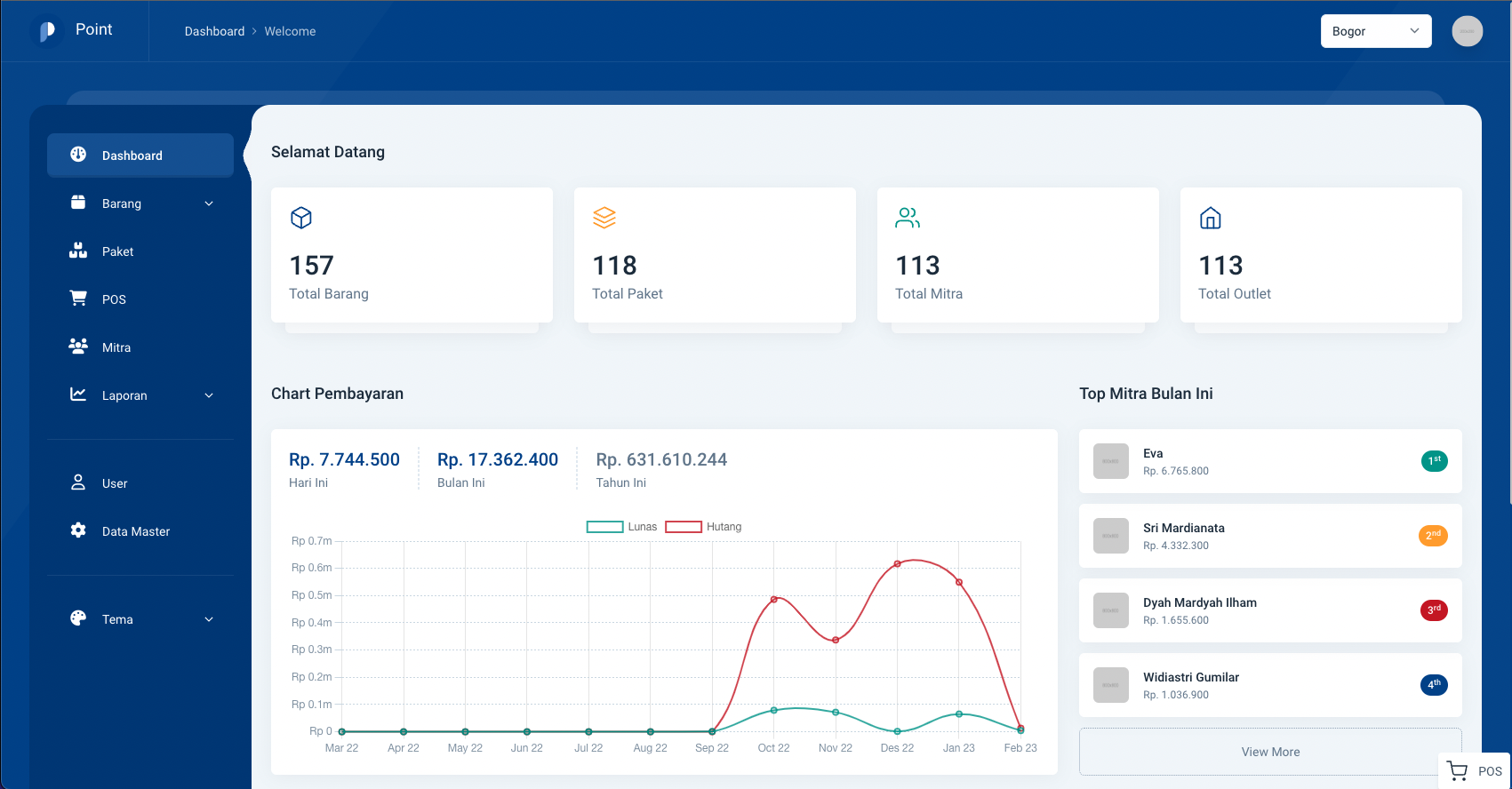Open the Mitra menu item
This screenshot has height=789, width=1512.
140,347
